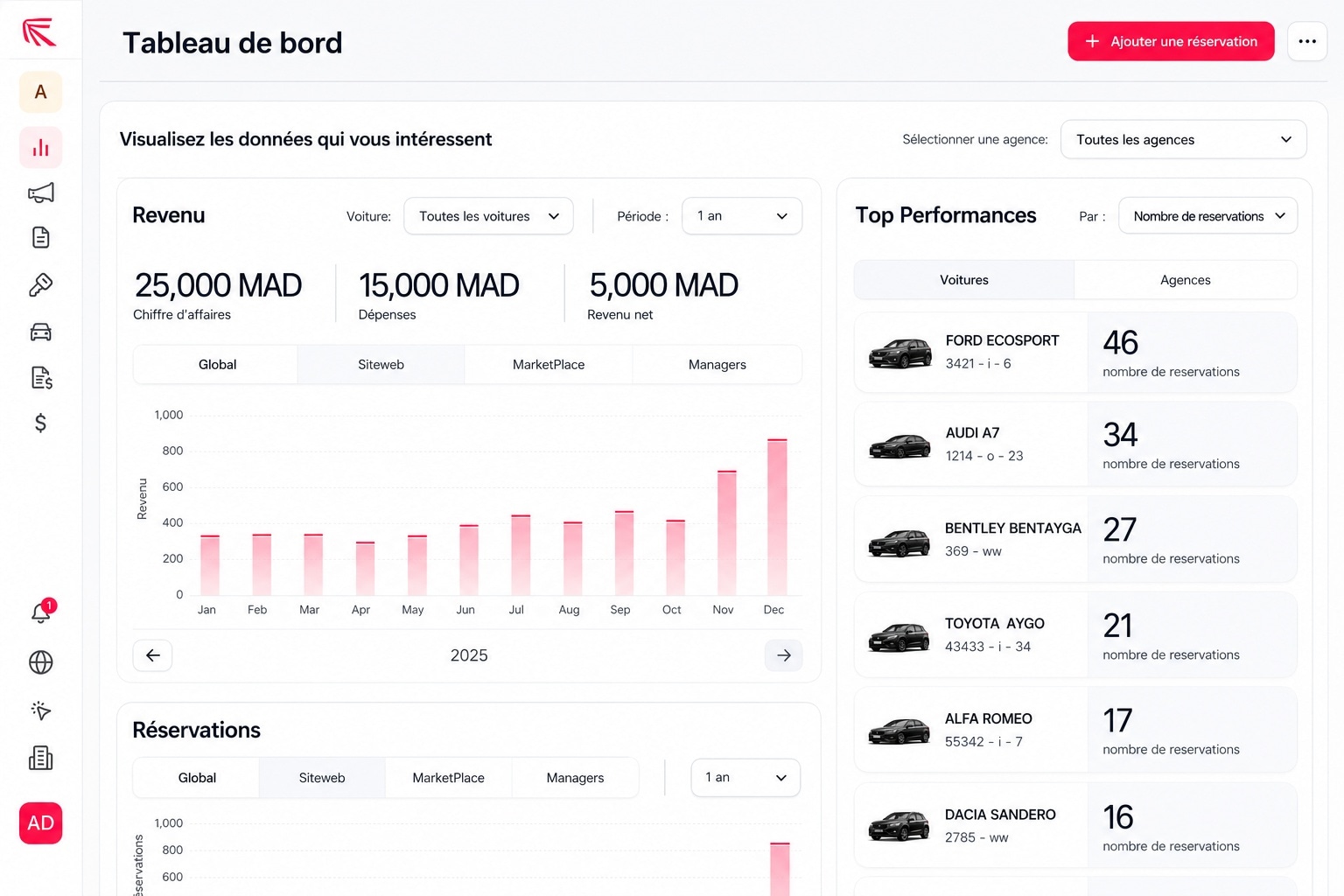This screenshot has height=896, width=1344.
Task: Open the document sidebar icon
Action: point(40,237)
